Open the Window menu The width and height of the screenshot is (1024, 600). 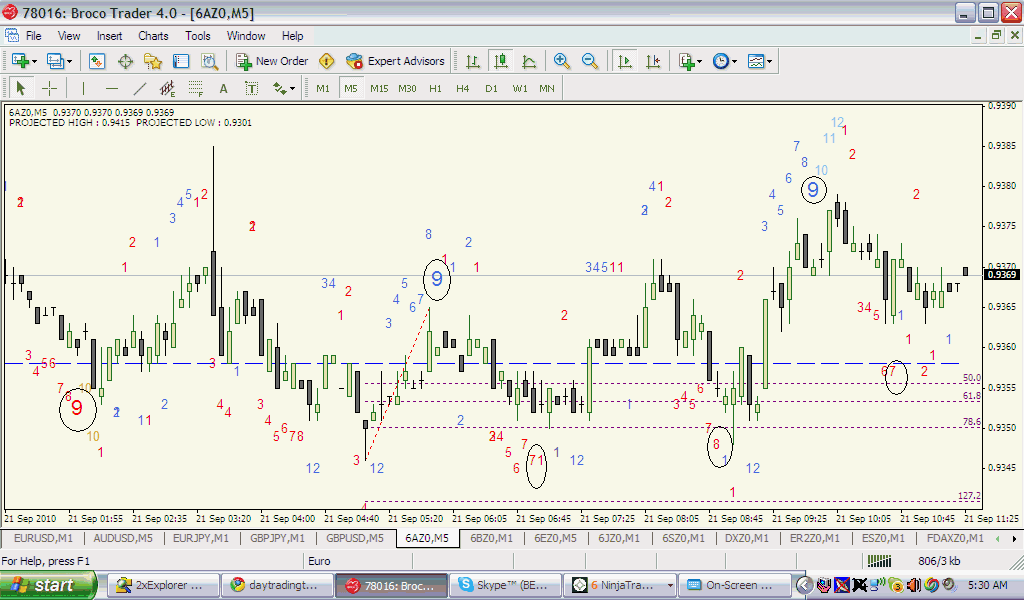tap(246, 36)
